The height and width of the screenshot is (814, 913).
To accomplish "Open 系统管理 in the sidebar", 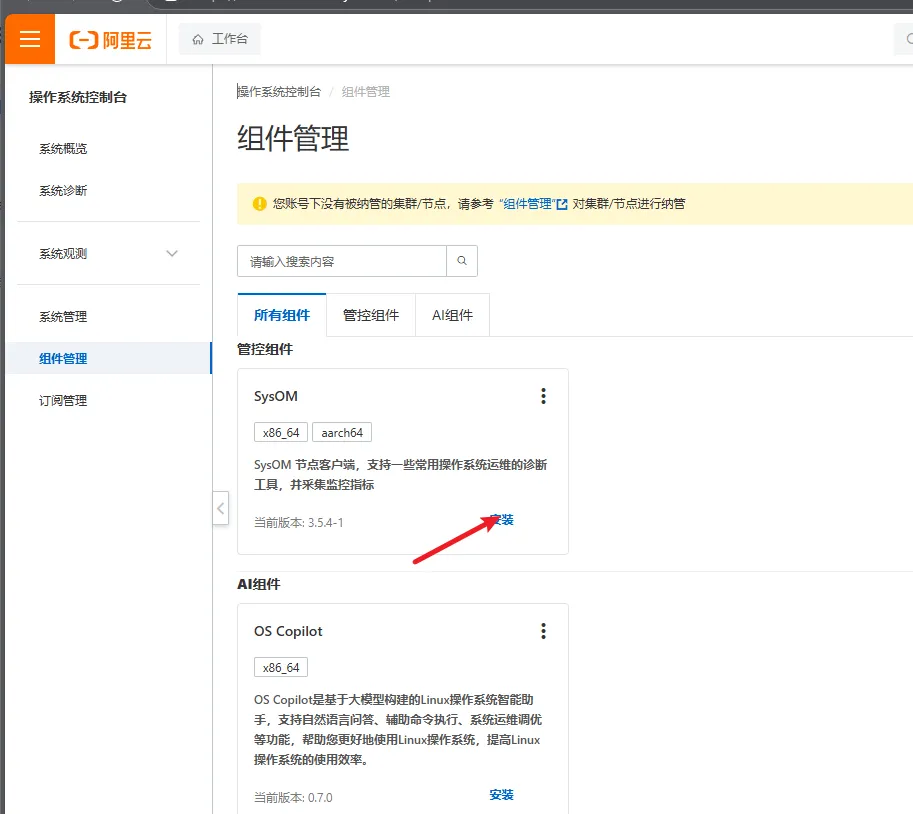I will pos(63,317).
